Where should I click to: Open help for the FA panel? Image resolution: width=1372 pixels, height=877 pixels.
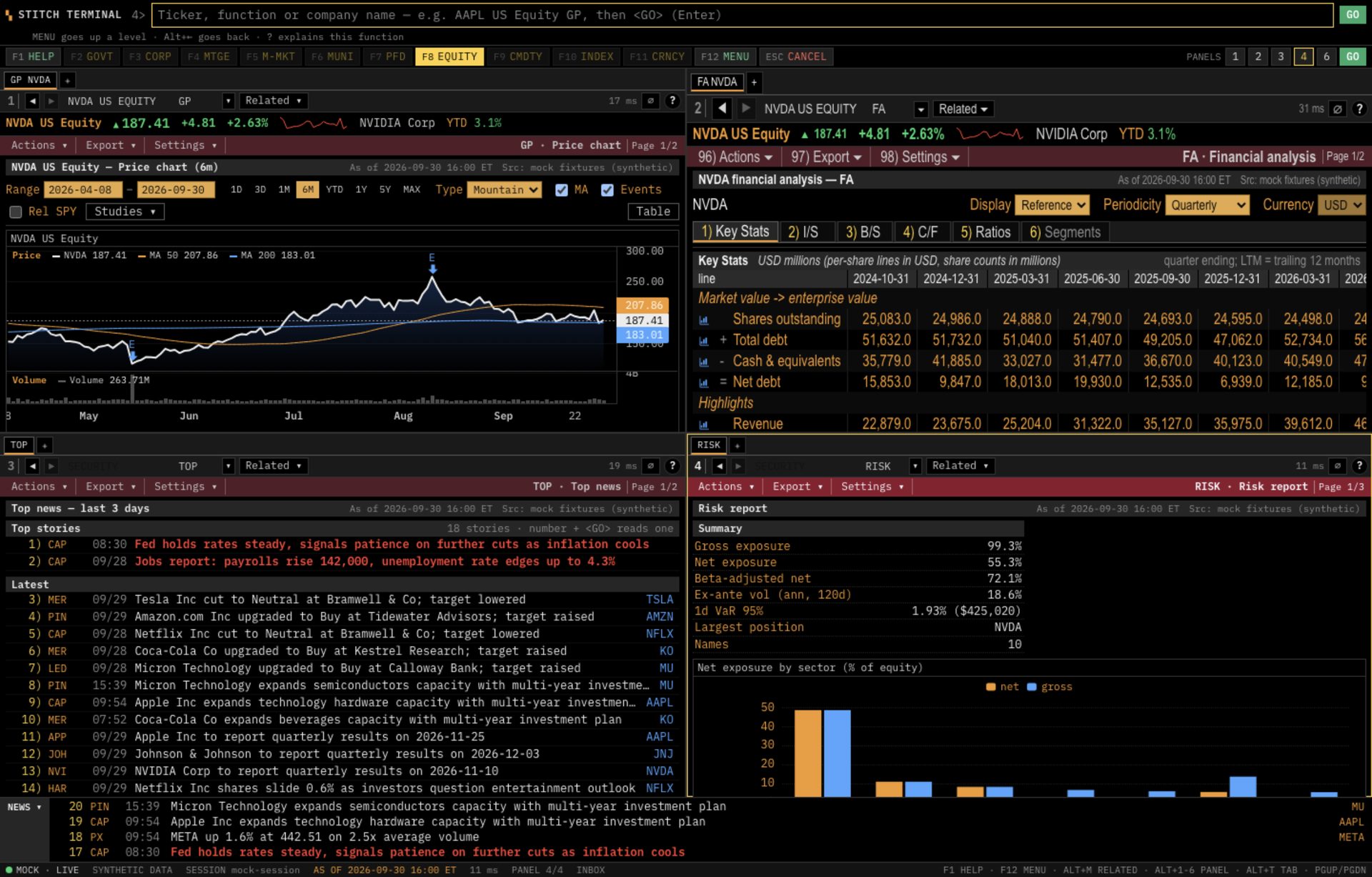pyautogui.click(x=1359, y=109)
